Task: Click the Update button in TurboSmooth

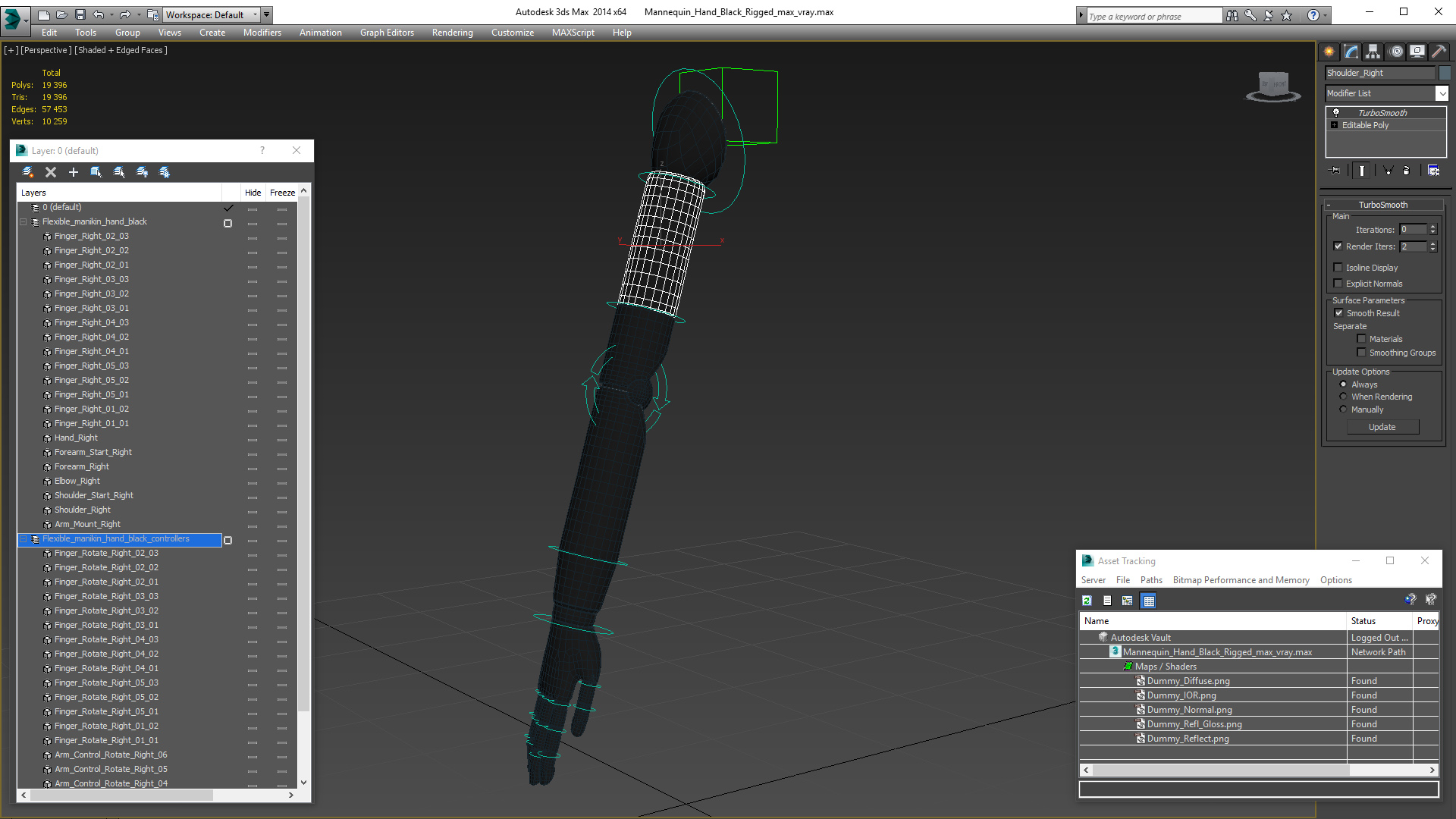Action: tap(1382, 427)
